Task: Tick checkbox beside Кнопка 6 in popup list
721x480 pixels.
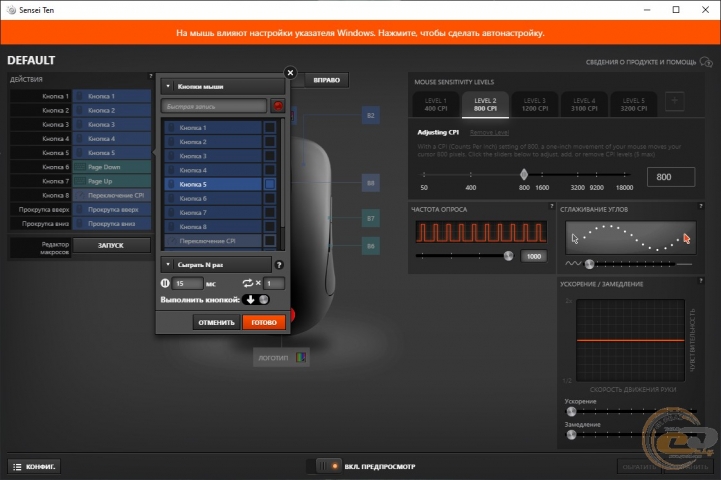Action: [x=270, y=199]
